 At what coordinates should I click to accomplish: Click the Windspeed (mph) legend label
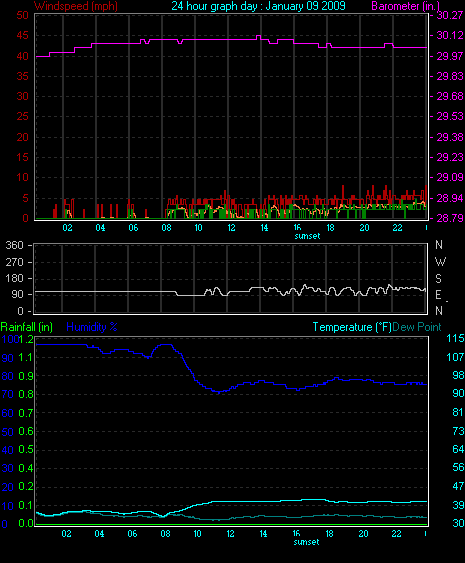[76, 6]
